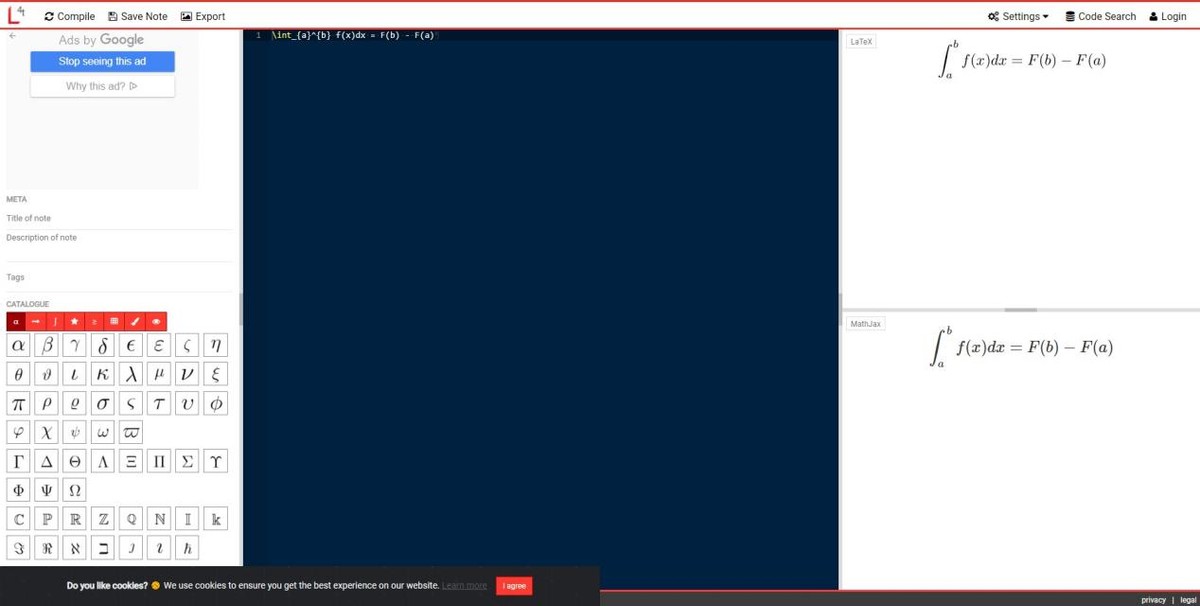Click Save Note in the toolbar
1200x606 pixels.
tap(138, 16)
